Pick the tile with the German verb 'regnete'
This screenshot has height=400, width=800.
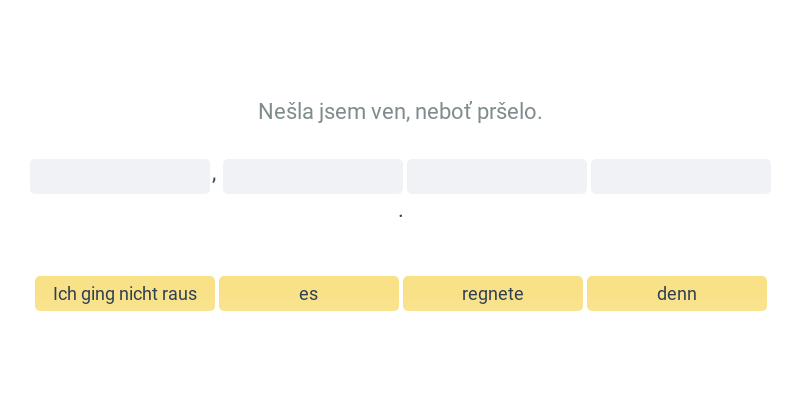tap(493, 294)
